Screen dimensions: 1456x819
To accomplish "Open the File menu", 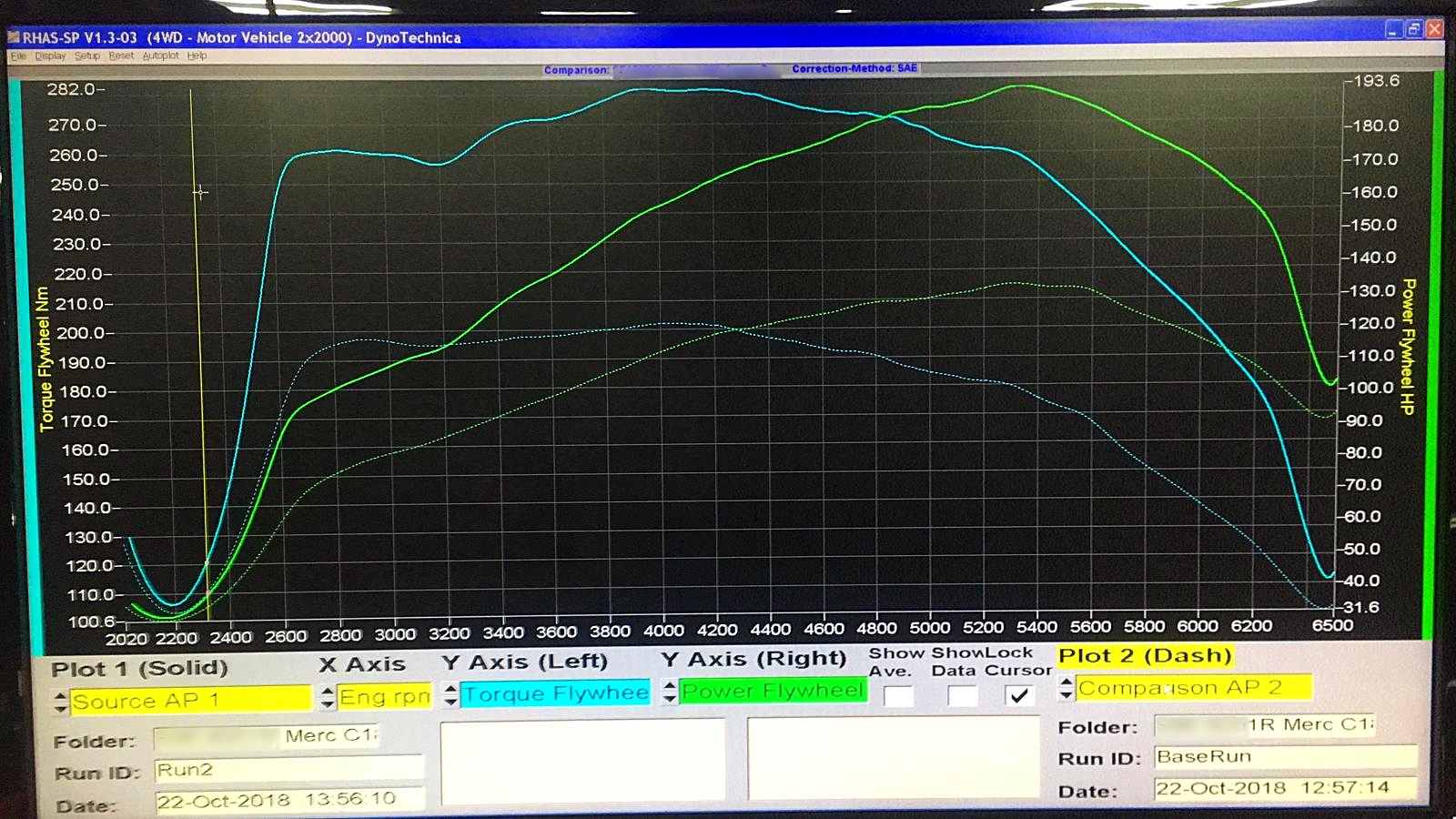I will click(x=18, y=56).
